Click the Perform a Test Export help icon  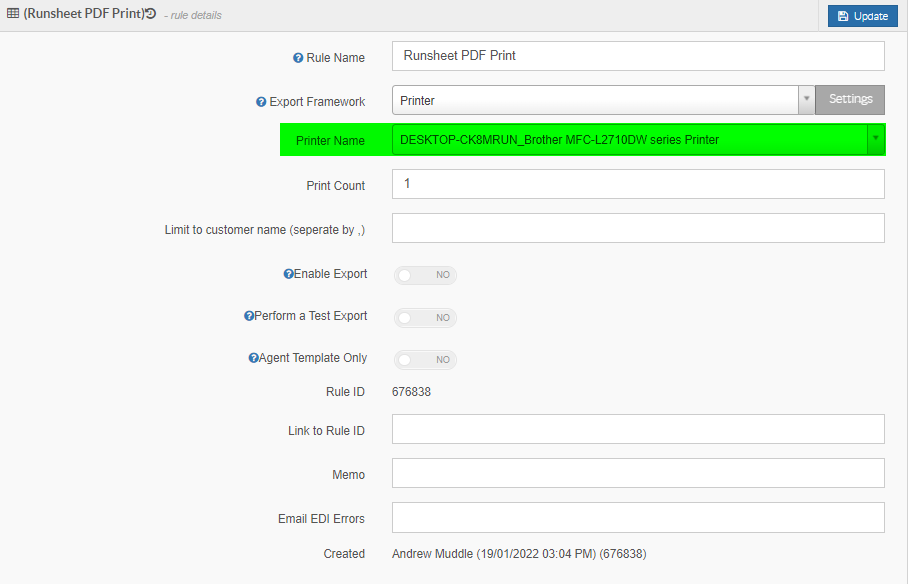pyautogui.click(x=249, y=316)
